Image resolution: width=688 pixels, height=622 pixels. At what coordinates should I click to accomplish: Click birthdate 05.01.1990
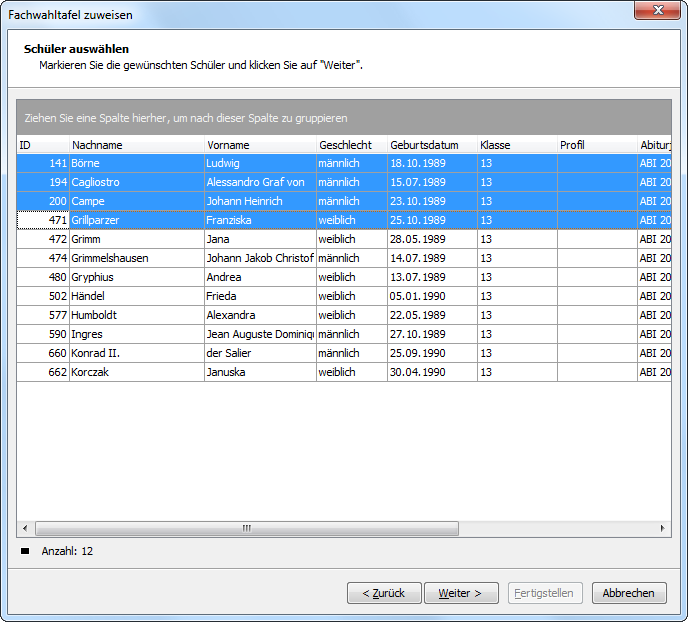(418, 296)
